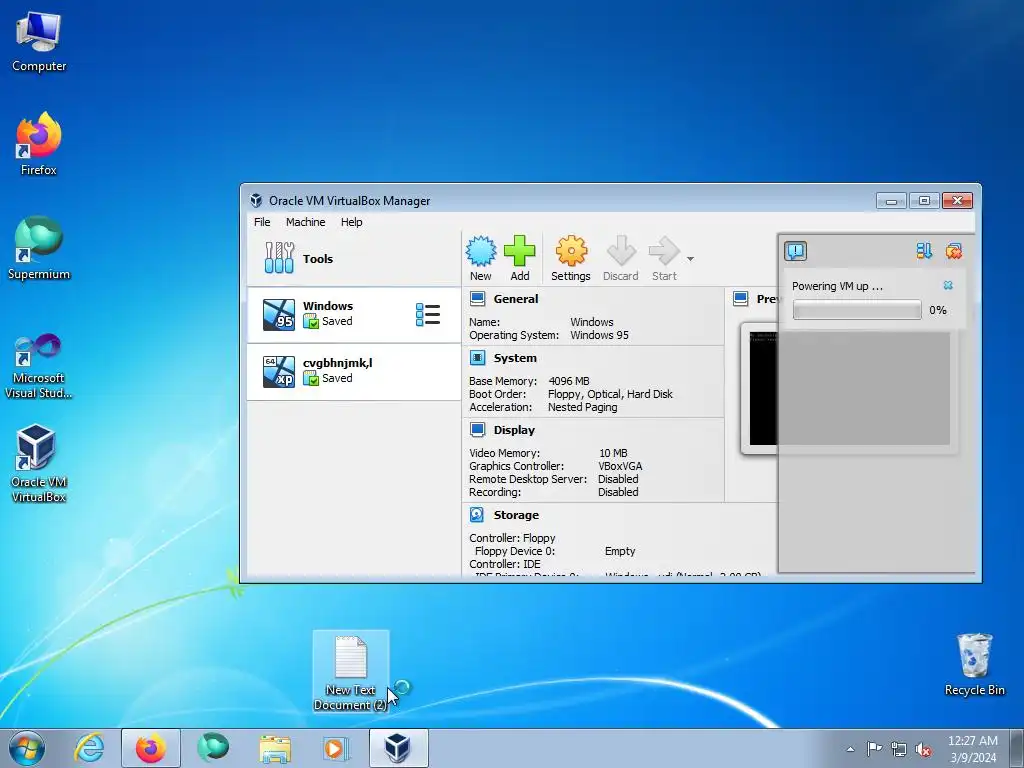Click the Operating System Windows 95 value
The width and height of the screenshot is (1024, 768).
pos(600,335)
